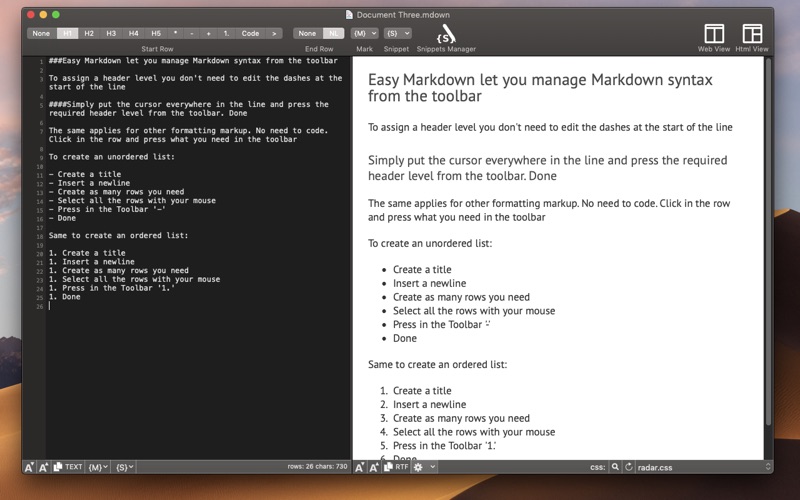800x500 pixels.
Task: Click preview heading 'Easy Markdown let you manage'
Action: (x=540, y=88)
